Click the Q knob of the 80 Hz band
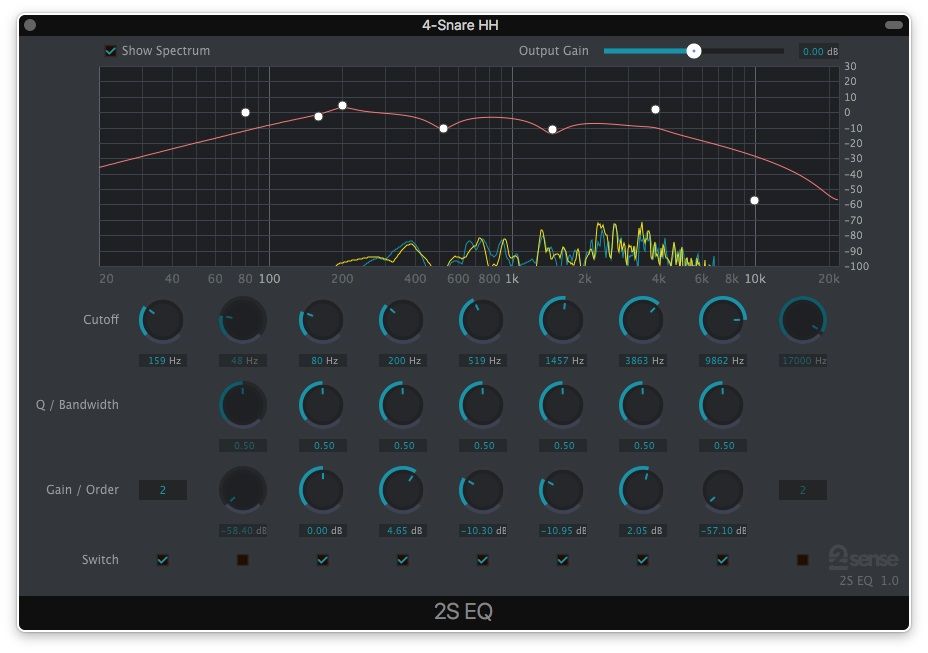This screenshot has height=653, width=928. 321,405
